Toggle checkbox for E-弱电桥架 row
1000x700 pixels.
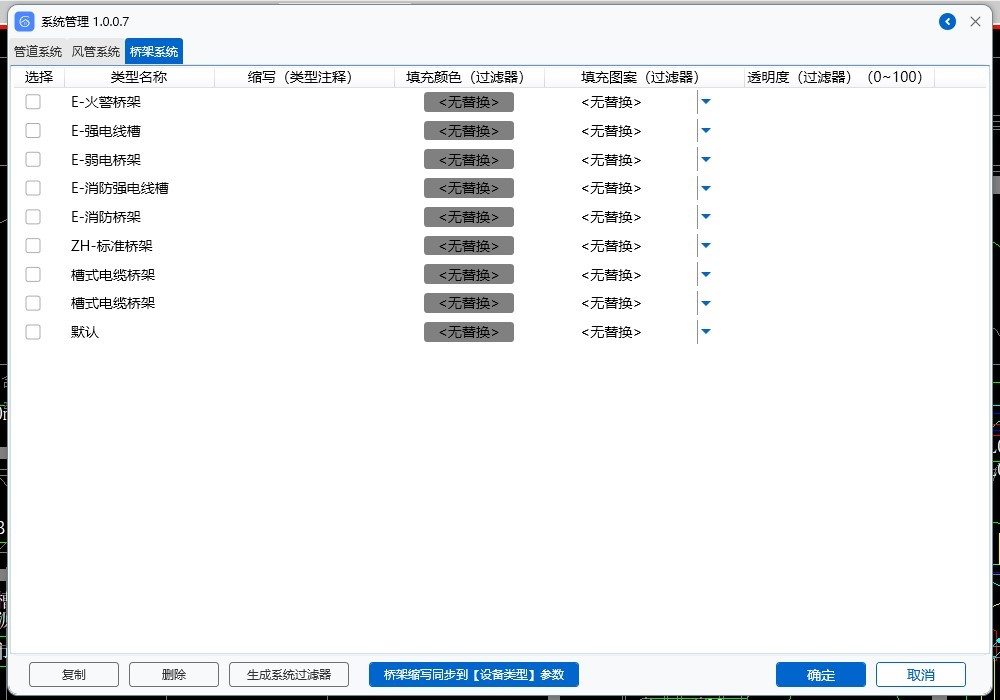point(33,160)
